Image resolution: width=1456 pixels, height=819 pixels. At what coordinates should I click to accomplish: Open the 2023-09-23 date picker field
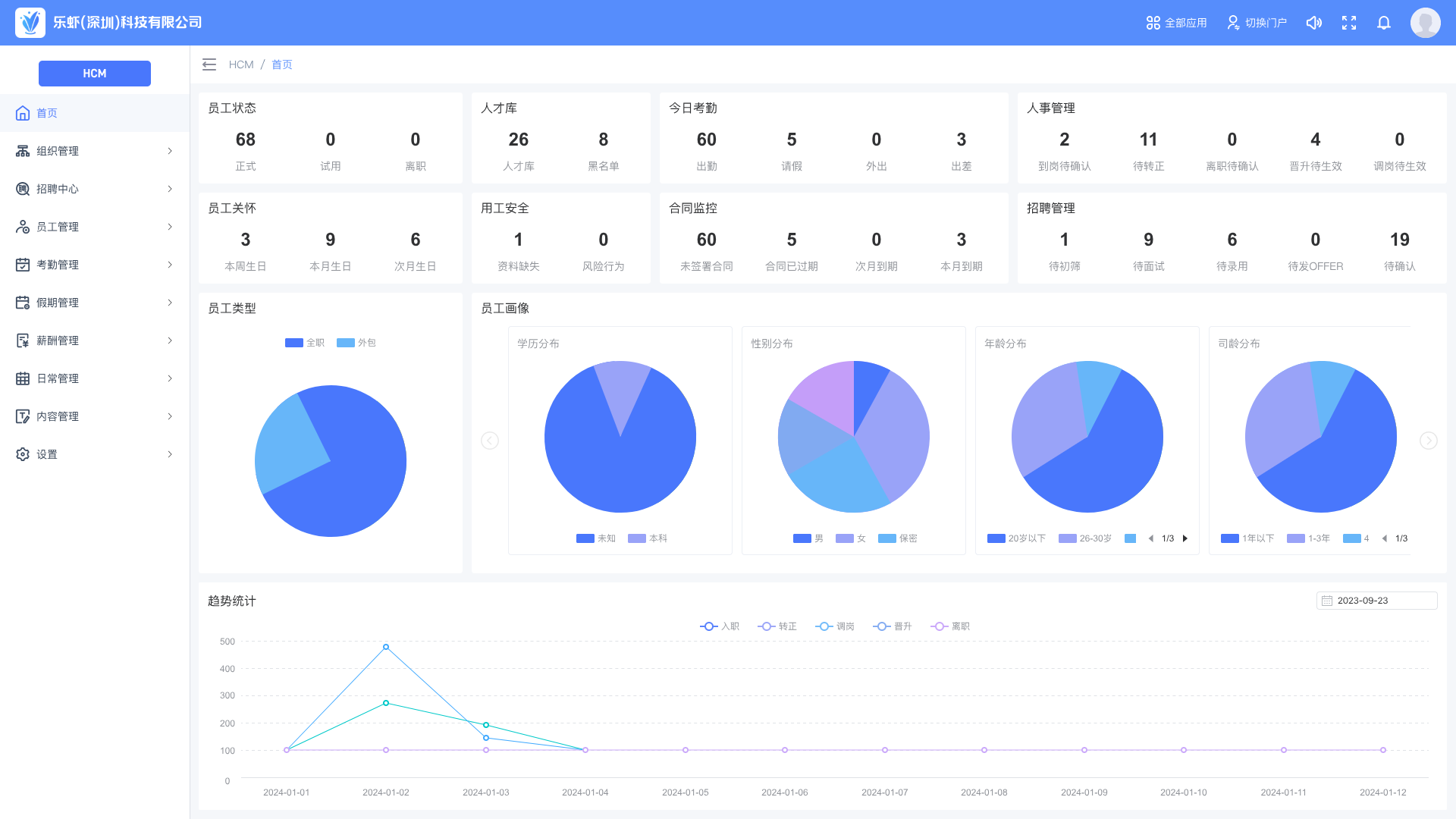tap(1376, 601)
